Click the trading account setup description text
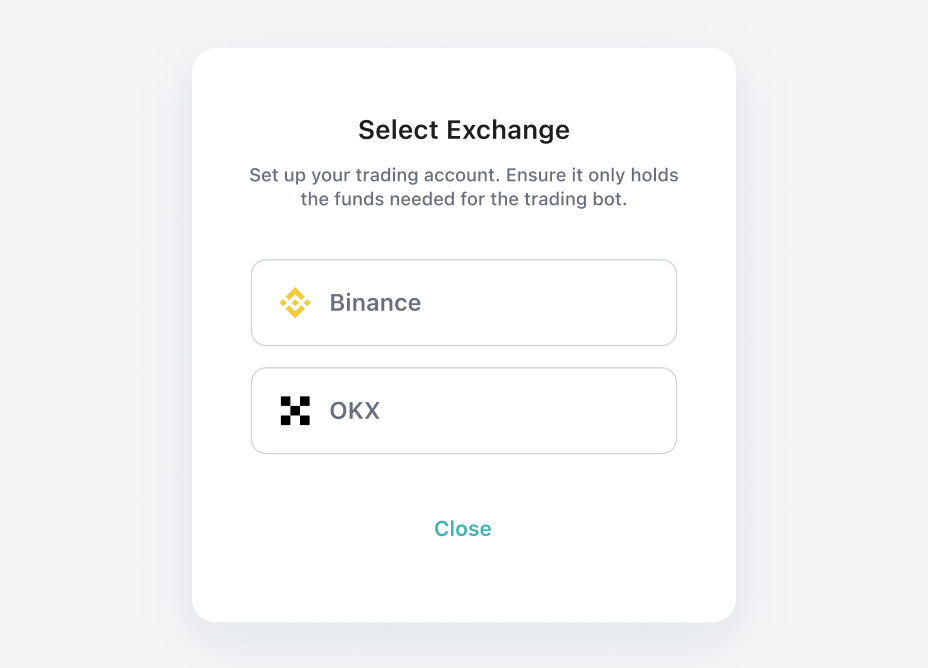The image size is (928, 668). 464,176
